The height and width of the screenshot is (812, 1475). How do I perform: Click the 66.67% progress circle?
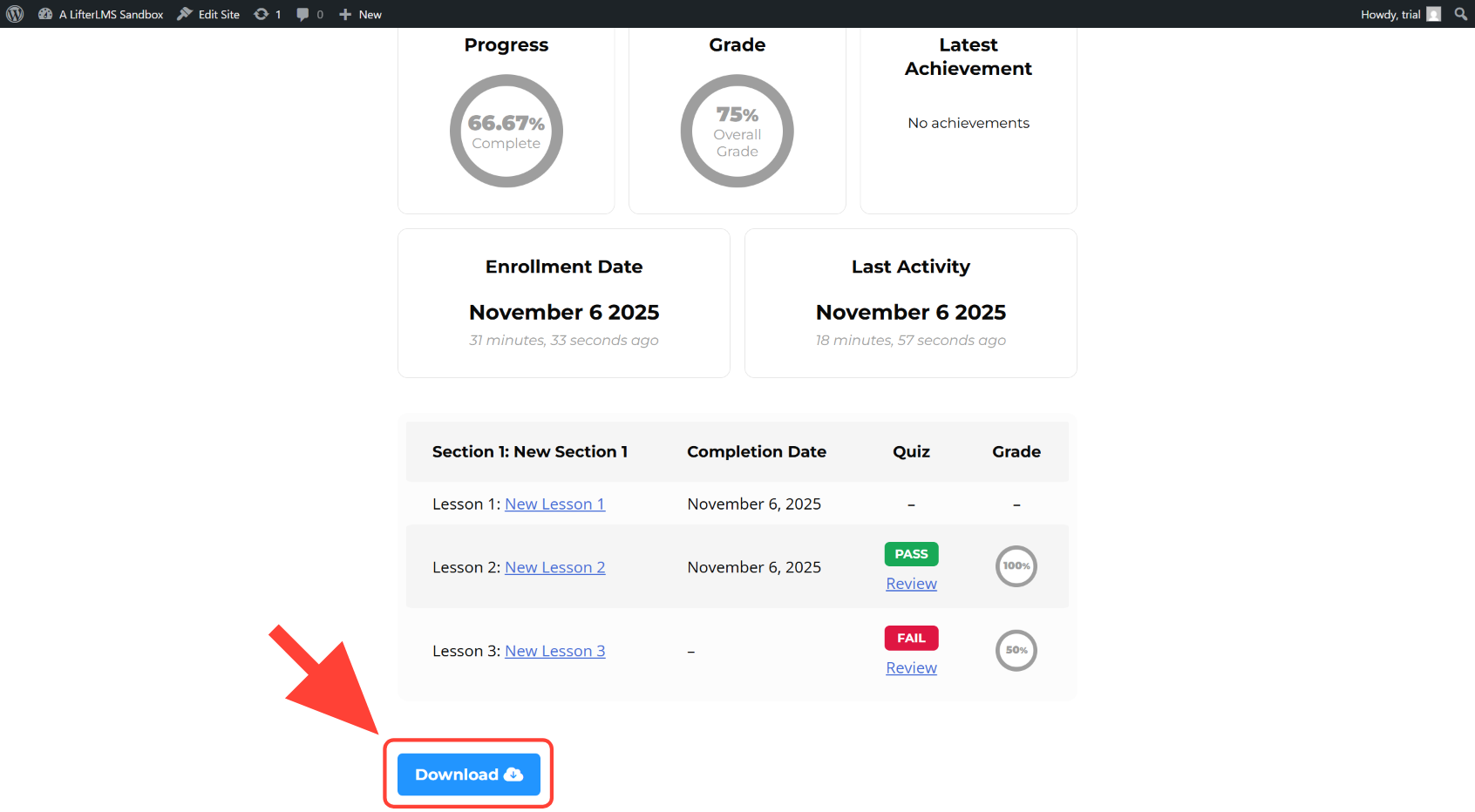point(506,131)
